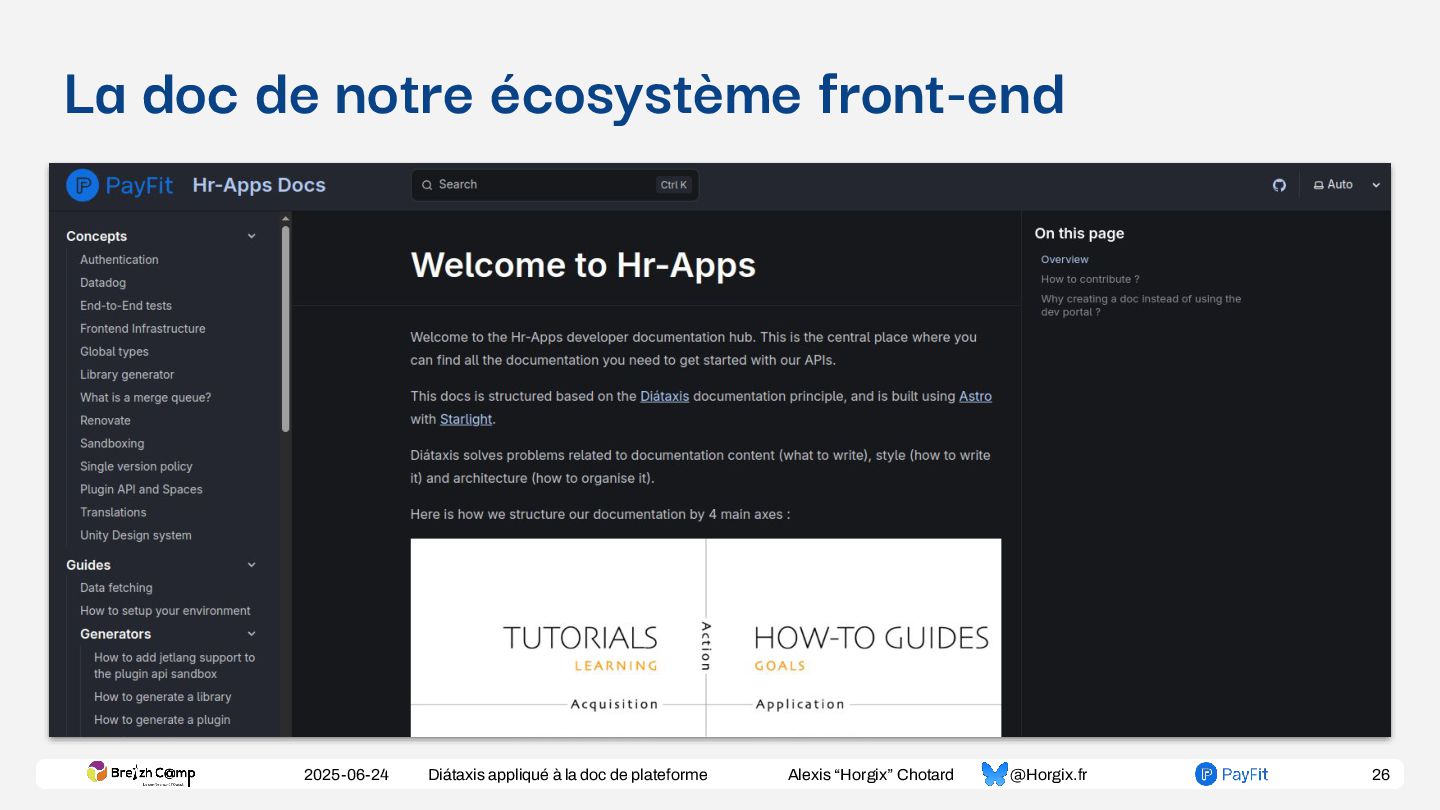Open Data fetching guide

[x=116, y=588]
